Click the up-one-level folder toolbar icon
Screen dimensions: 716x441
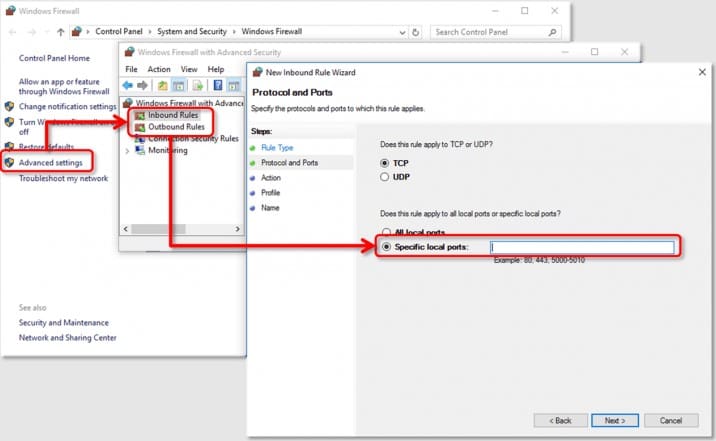163,85
